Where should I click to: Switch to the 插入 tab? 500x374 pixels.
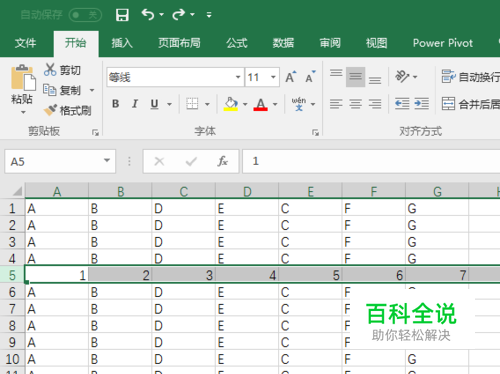click(122, 43)
